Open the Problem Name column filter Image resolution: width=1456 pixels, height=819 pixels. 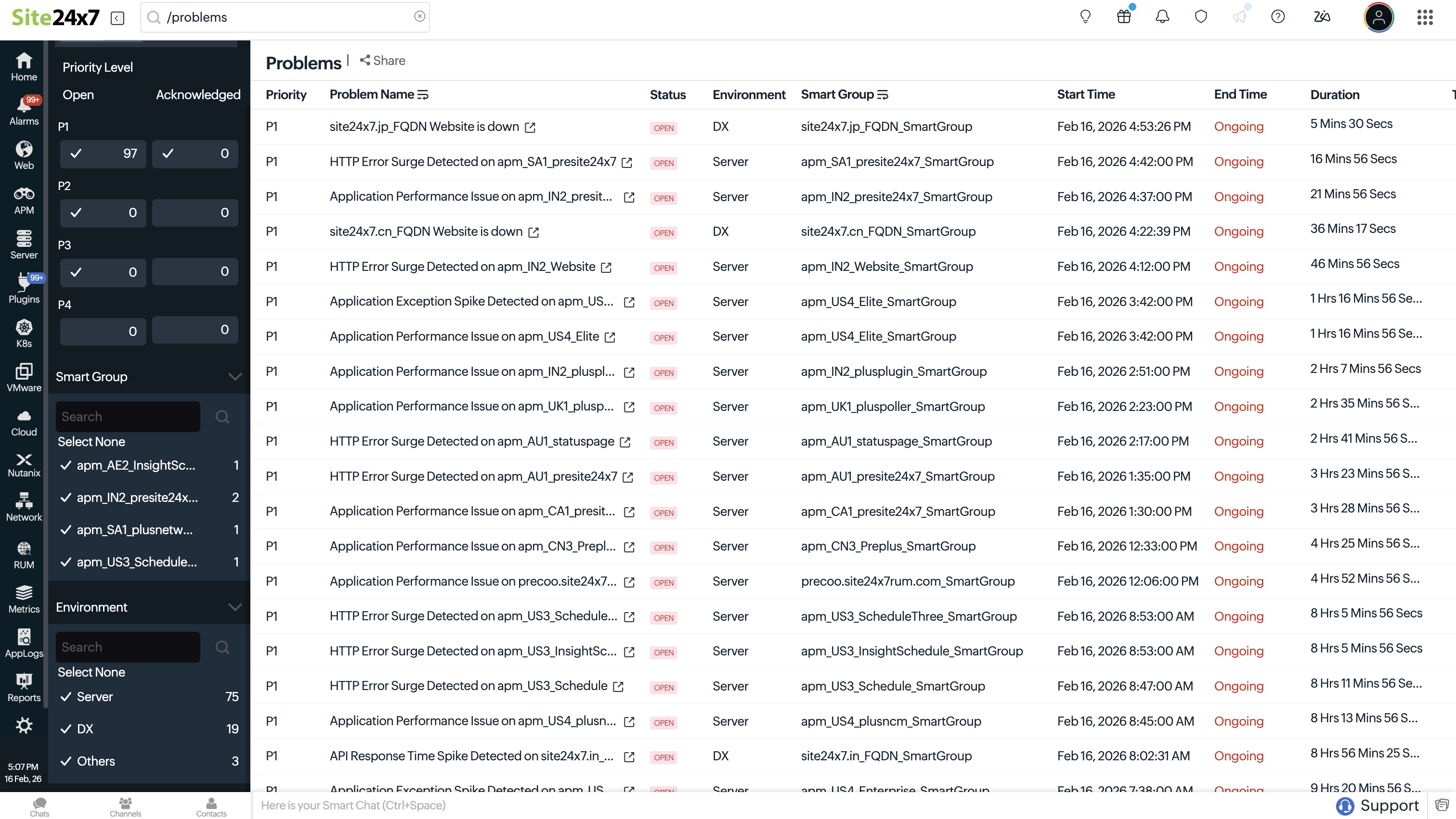pos(423,95)
